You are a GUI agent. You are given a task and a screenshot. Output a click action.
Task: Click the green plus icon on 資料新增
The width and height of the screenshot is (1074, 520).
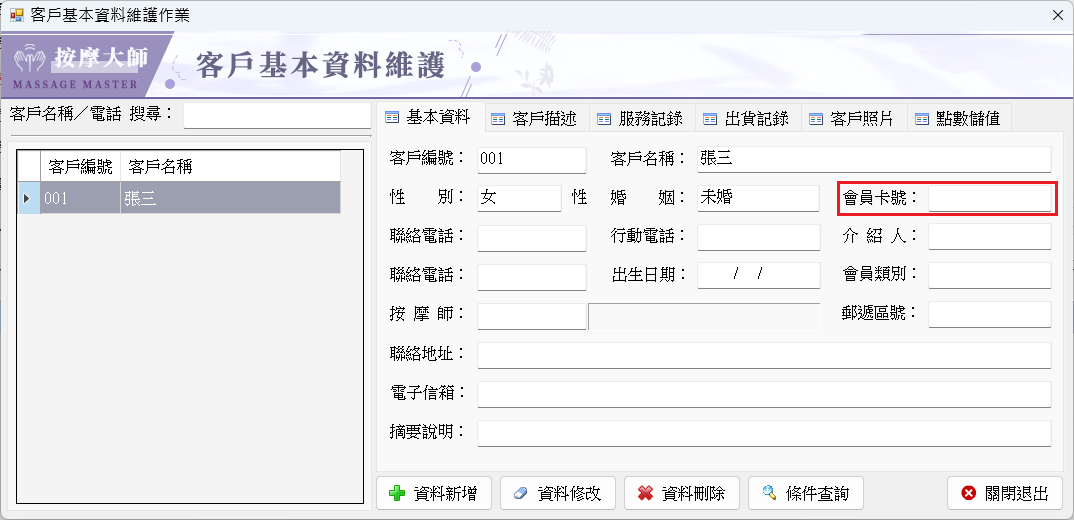click(x=397, y=493)
